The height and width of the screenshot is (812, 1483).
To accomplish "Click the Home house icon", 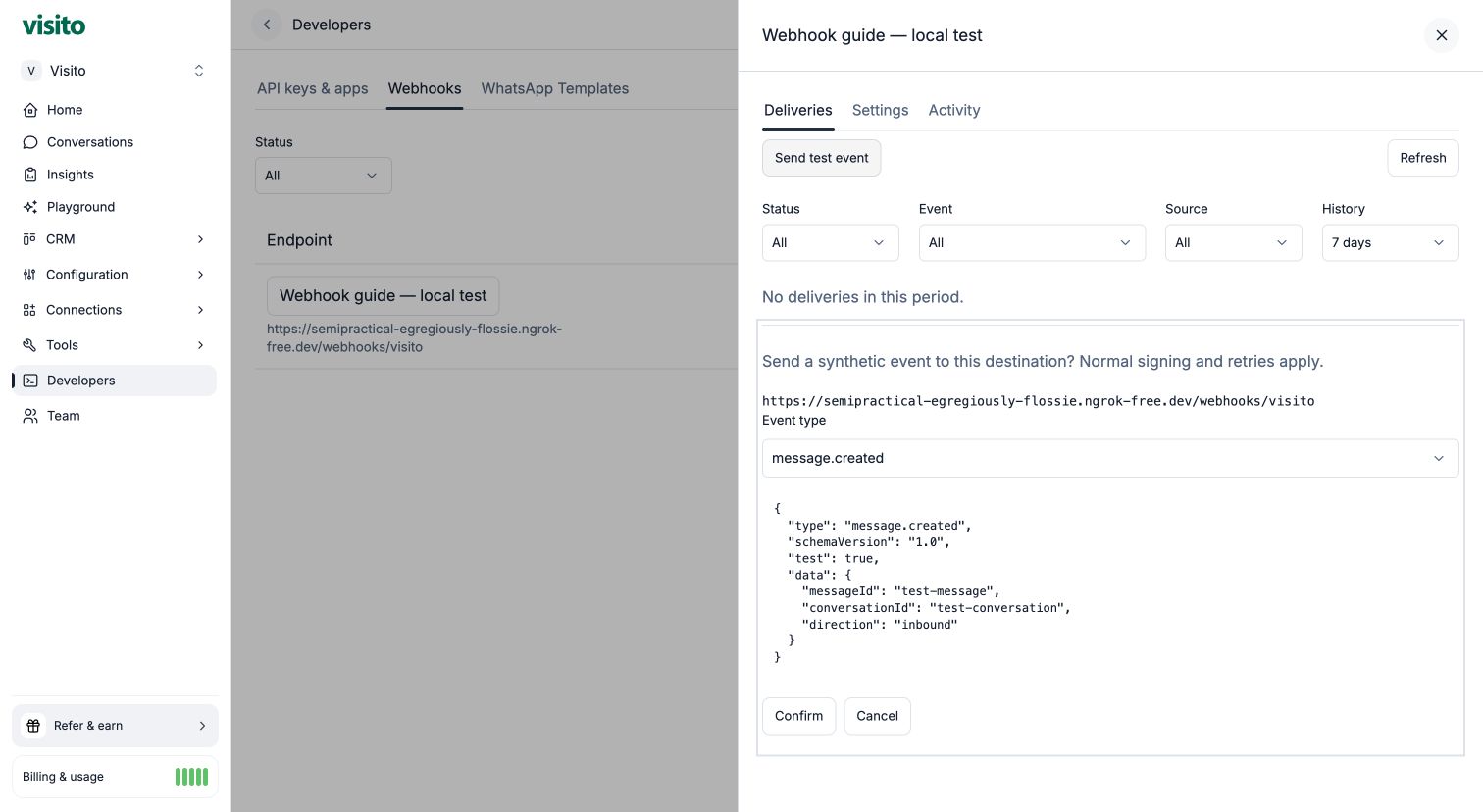I will point(30,110).
